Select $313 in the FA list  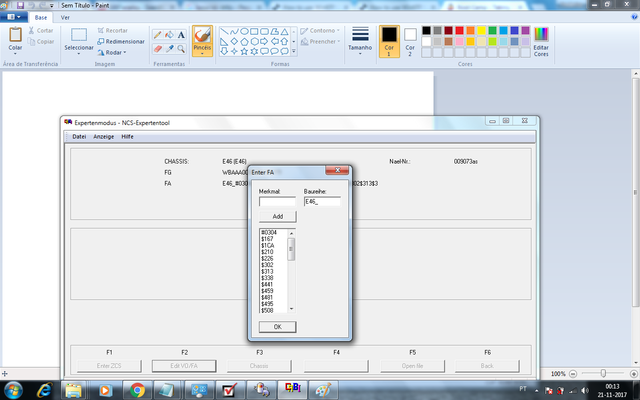(267, 271)
